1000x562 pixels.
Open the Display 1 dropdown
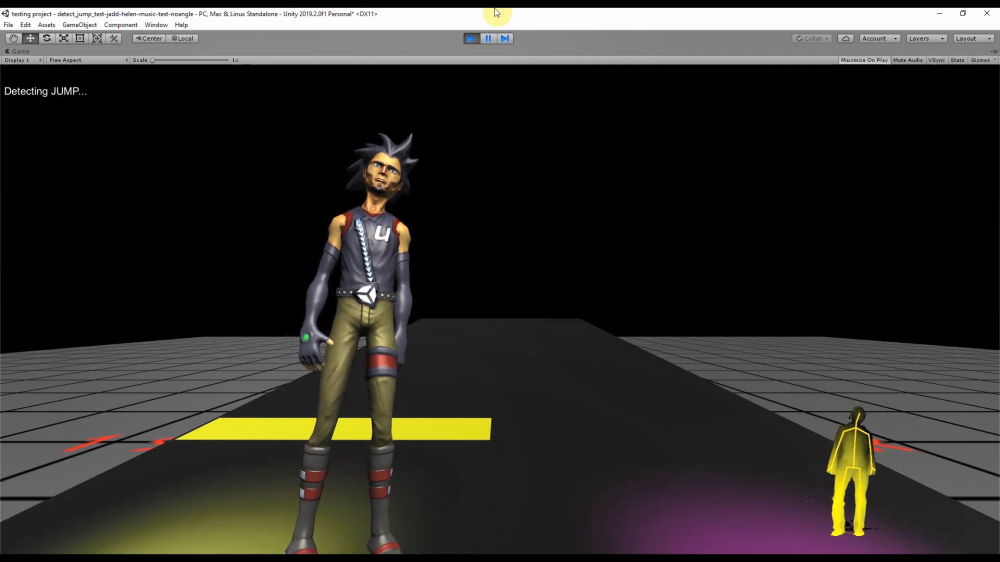pos(22,60)
